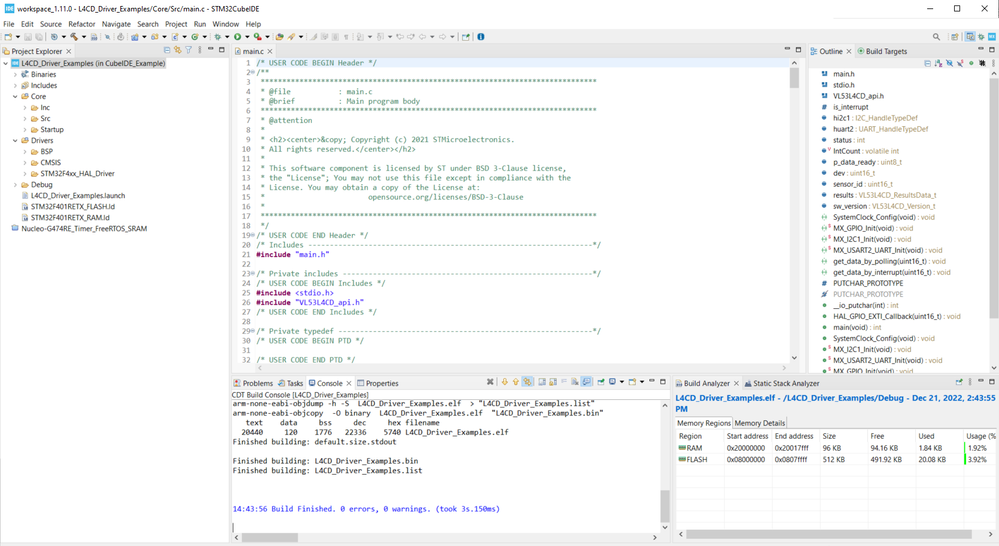The image size is (999, 546).
Task: Collapse the Drivers folder in project tree
Action: point(16,141)
